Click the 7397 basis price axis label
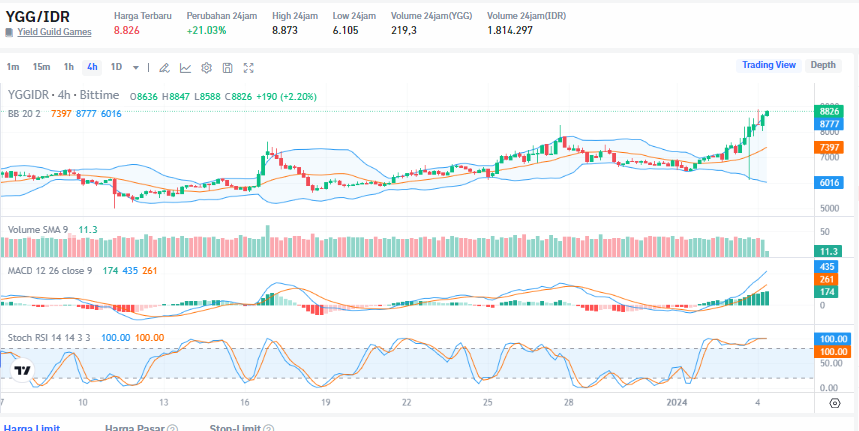This screenshot has width=859, height=431. pyautogui.click(x=827, y=147)
